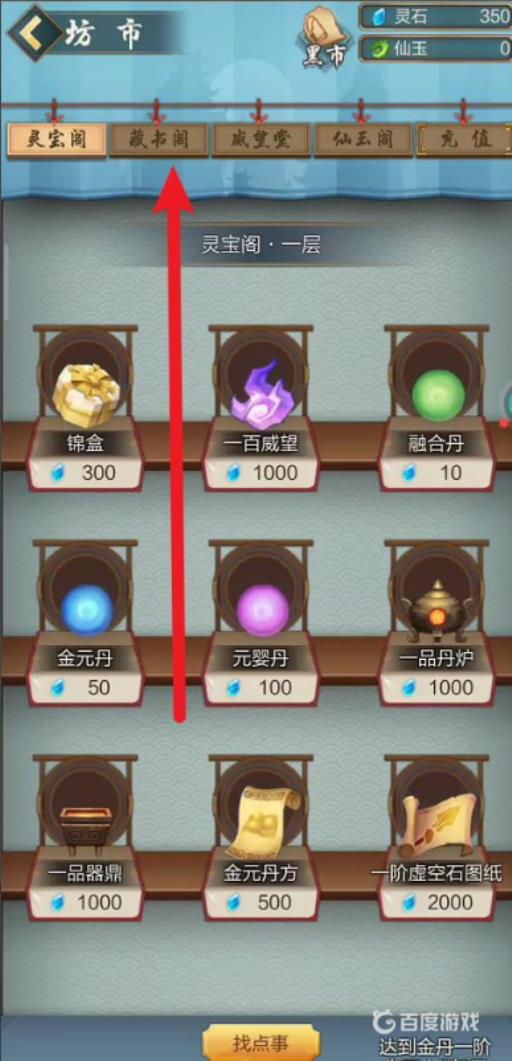Open the 仙玉阁 tab

click(x=363, y=140)
